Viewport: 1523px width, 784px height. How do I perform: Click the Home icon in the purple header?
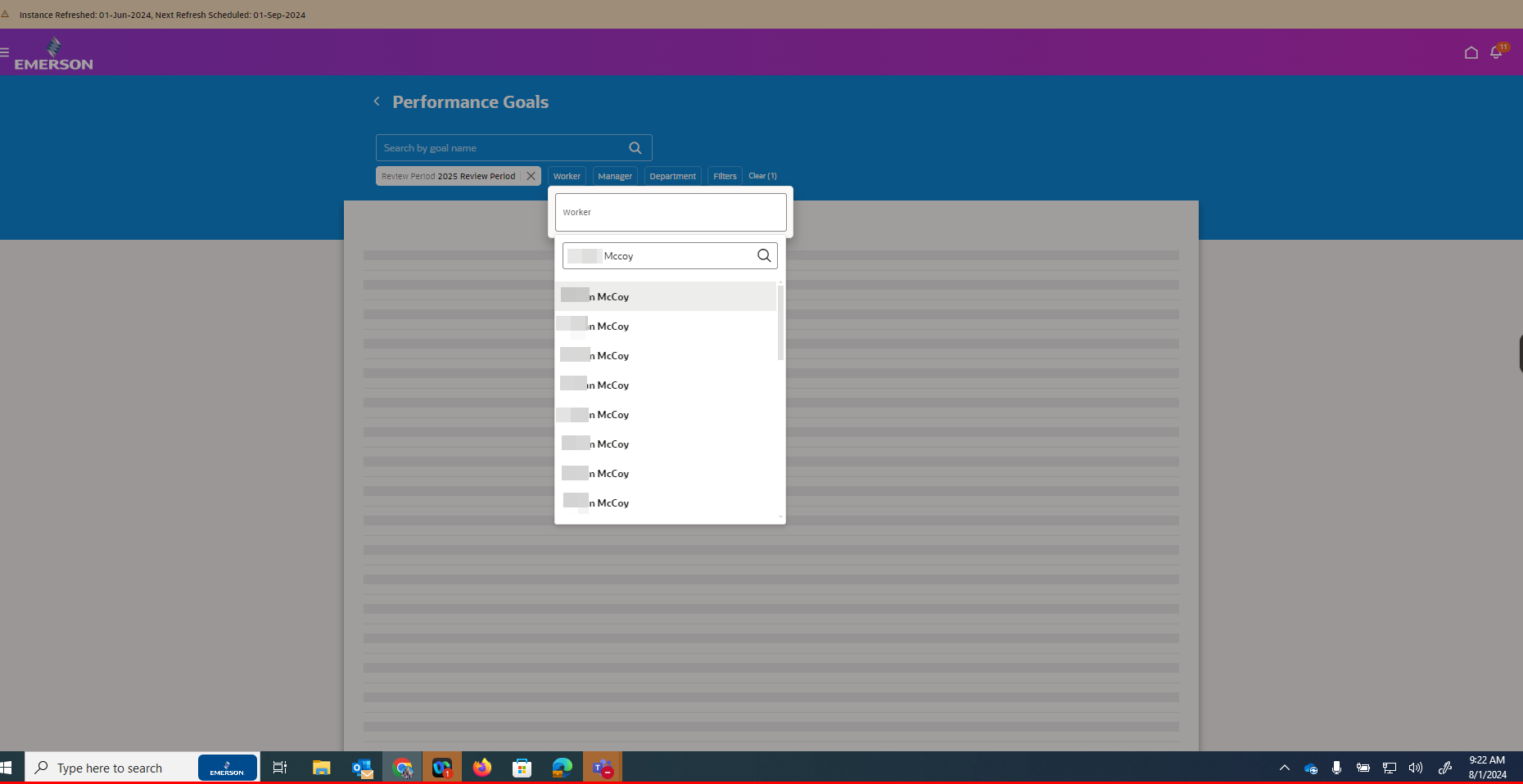click(x=1471, y=52)
